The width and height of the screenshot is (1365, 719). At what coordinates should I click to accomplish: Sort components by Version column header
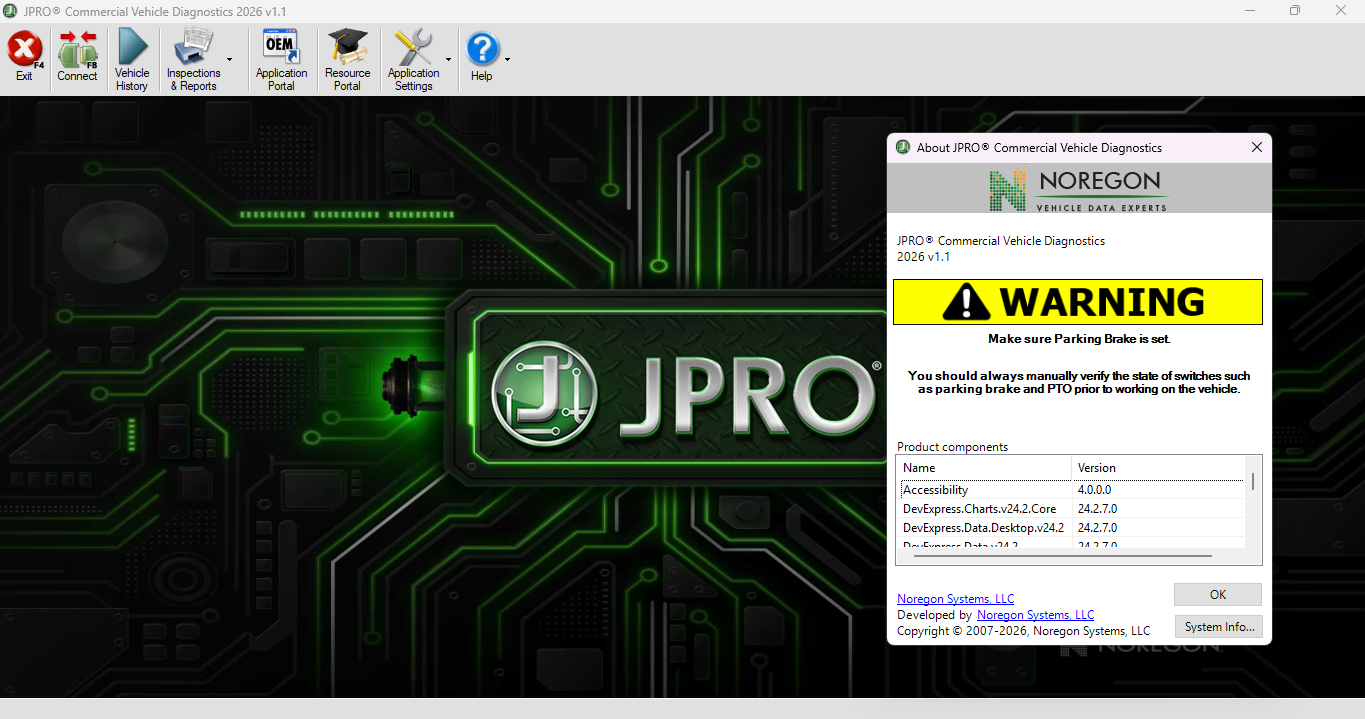1158,467
